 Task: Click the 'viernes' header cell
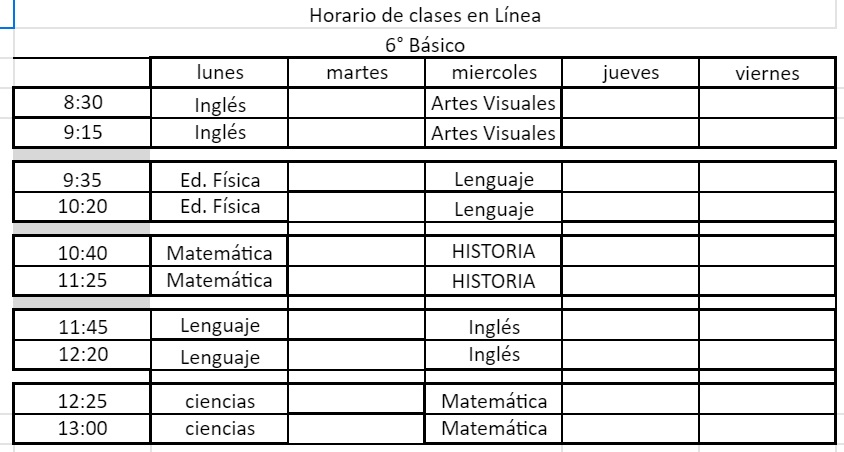tap(767, 72)
